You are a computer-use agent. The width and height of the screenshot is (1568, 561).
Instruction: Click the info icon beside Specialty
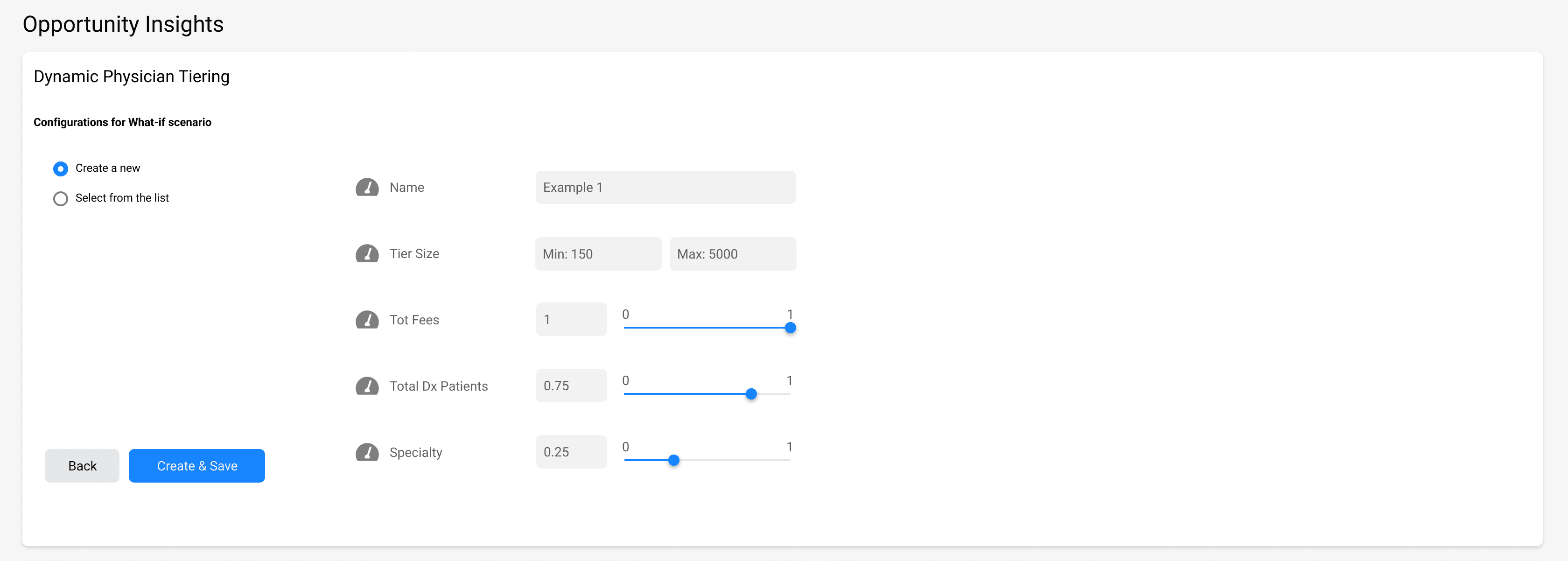[367, 453]
